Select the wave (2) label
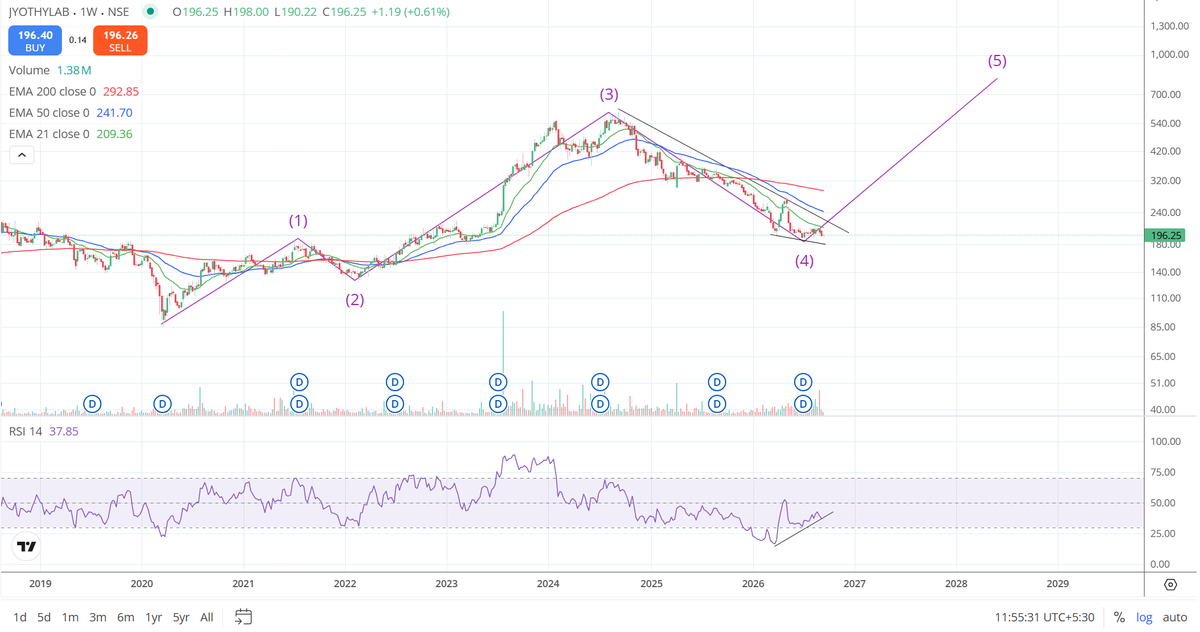 355,299
